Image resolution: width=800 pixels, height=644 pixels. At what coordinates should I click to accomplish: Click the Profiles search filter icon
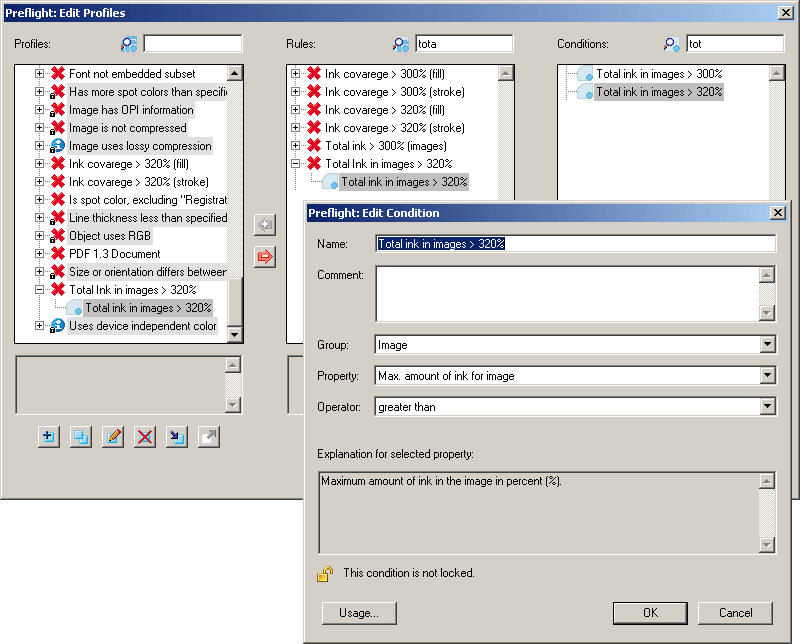(129, 44)
